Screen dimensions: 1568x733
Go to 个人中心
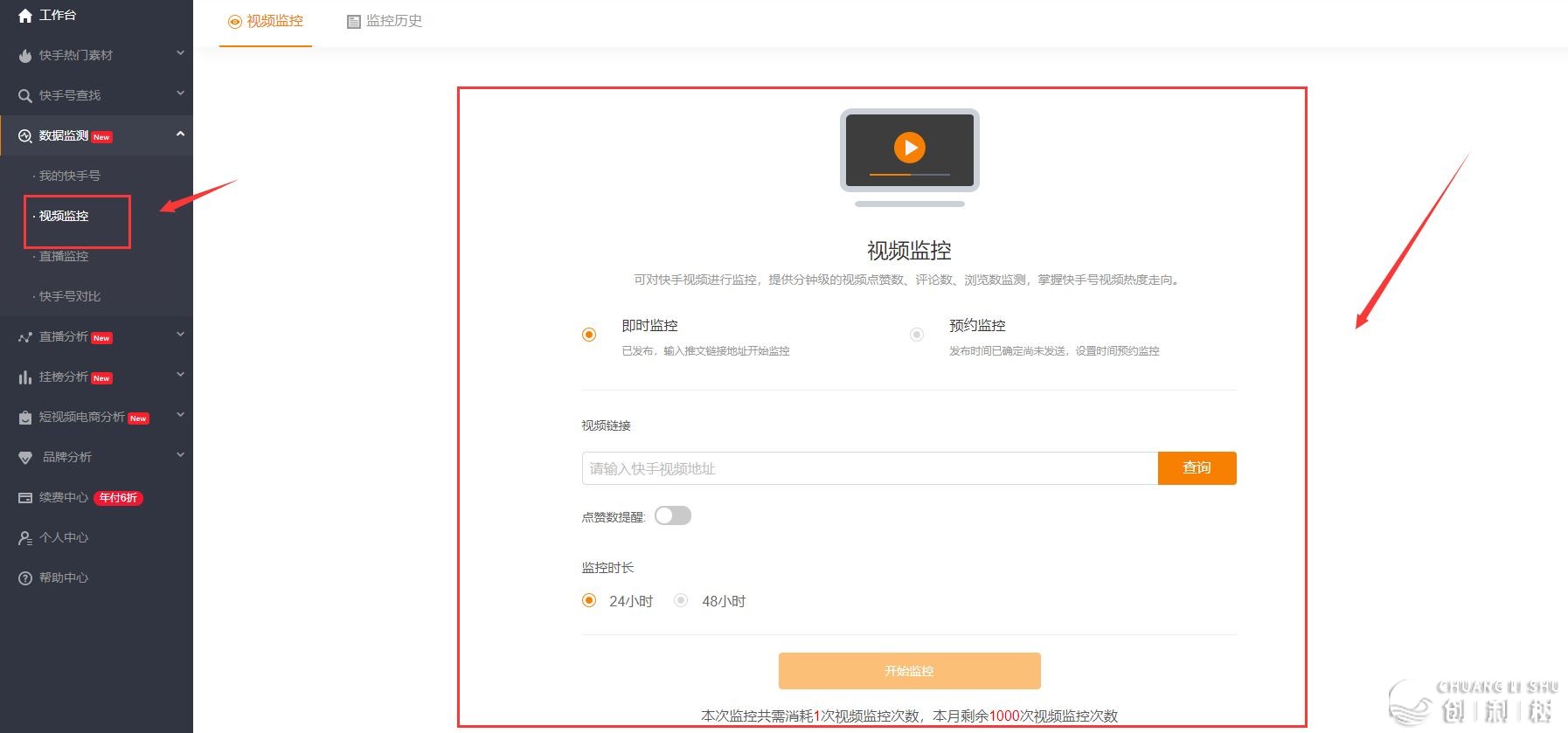pyautogui.click(x=64, y=538)
